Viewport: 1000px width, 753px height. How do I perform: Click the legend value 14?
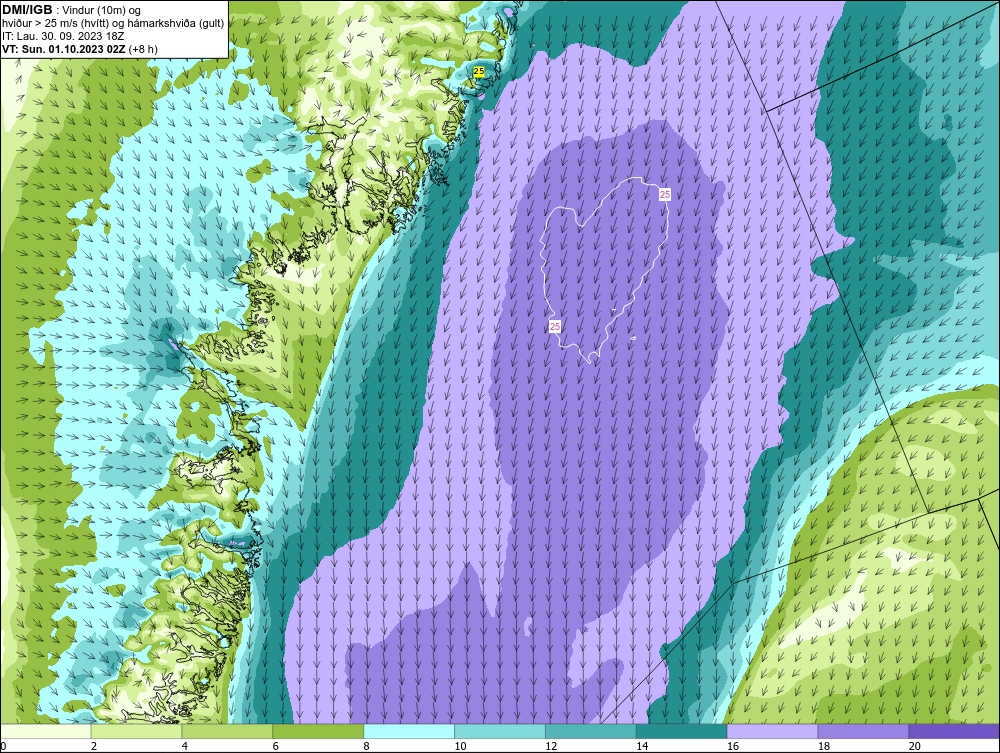pos(642,746)
